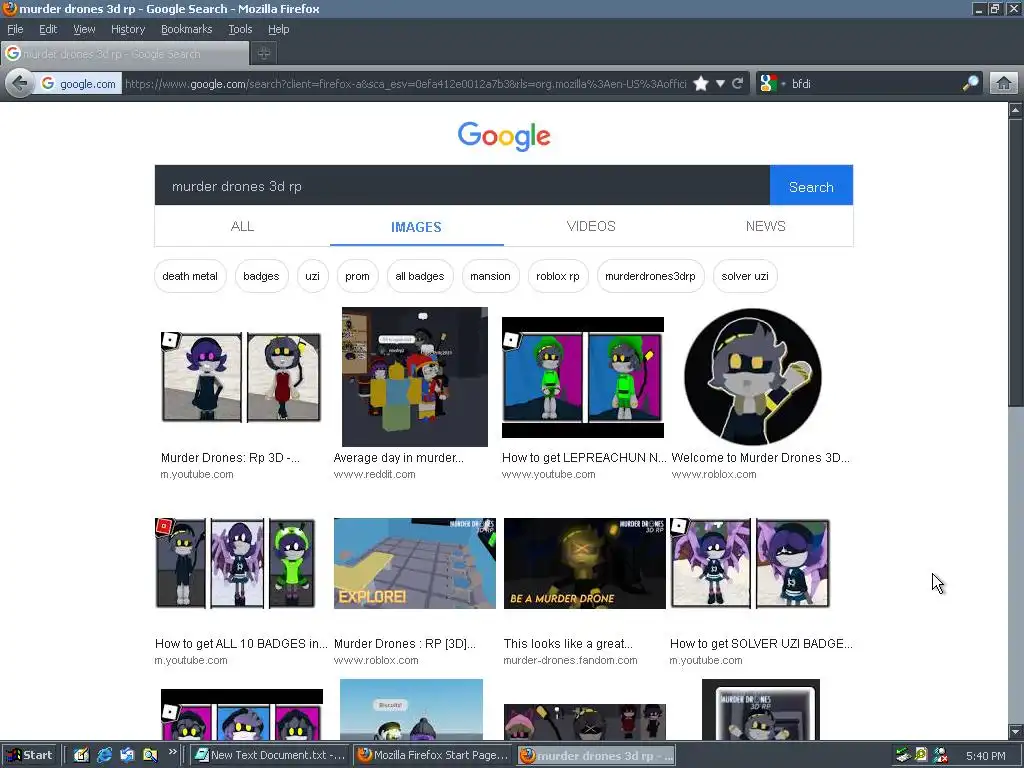Click the 'How to get LEPREACHUN N...' title link

point(584,458)
